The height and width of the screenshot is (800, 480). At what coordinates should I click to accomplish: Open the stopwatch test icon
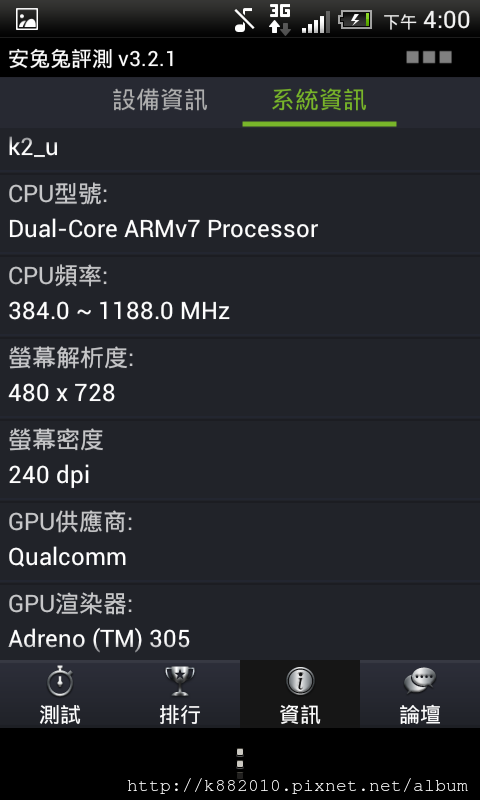(60, 681)
